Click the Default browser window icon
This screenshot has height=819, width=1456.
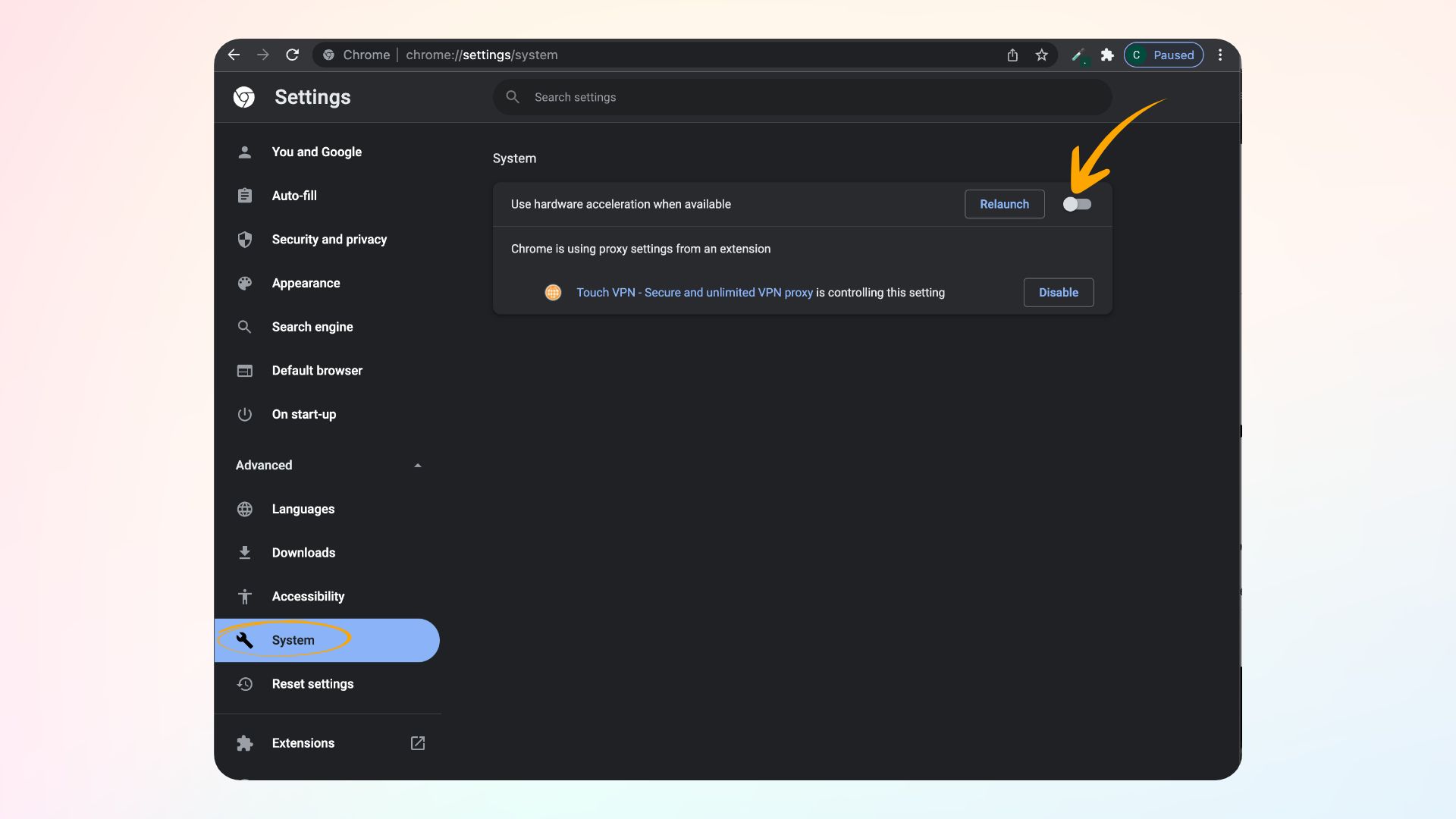click(244, 371)
